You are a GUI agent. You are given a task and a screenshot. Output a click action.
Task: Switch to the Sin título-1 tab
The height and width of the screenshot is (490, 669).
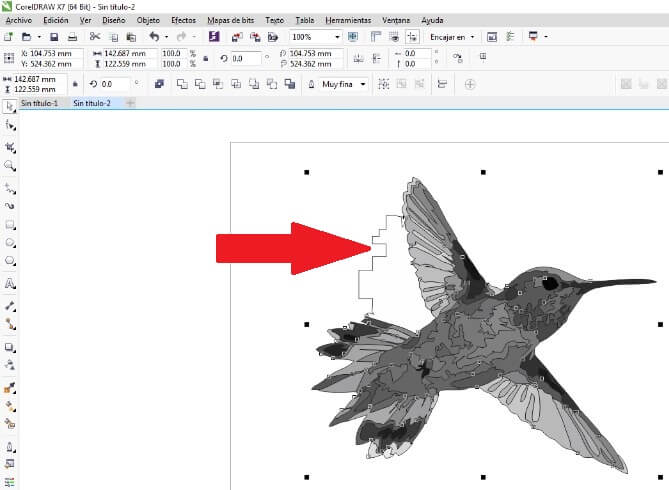click(x=39, y=103)
